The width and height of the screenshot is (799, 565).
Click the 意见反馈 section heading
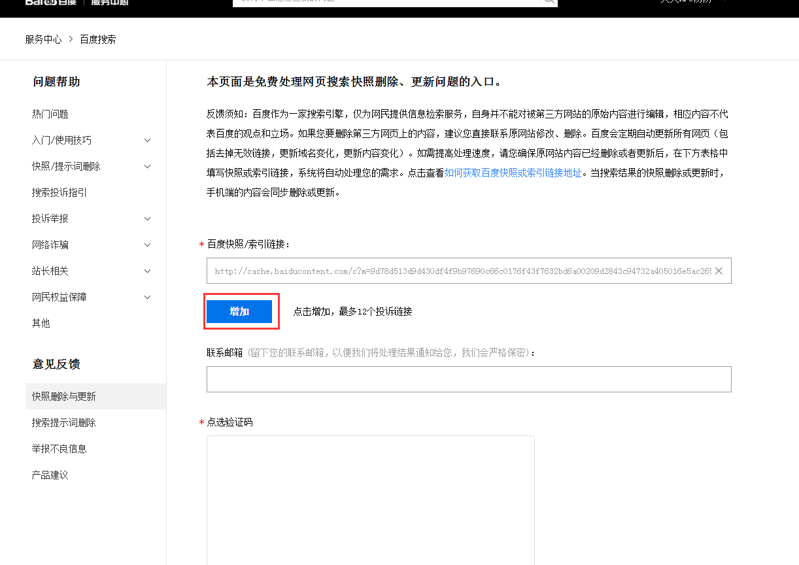(57, 364)
